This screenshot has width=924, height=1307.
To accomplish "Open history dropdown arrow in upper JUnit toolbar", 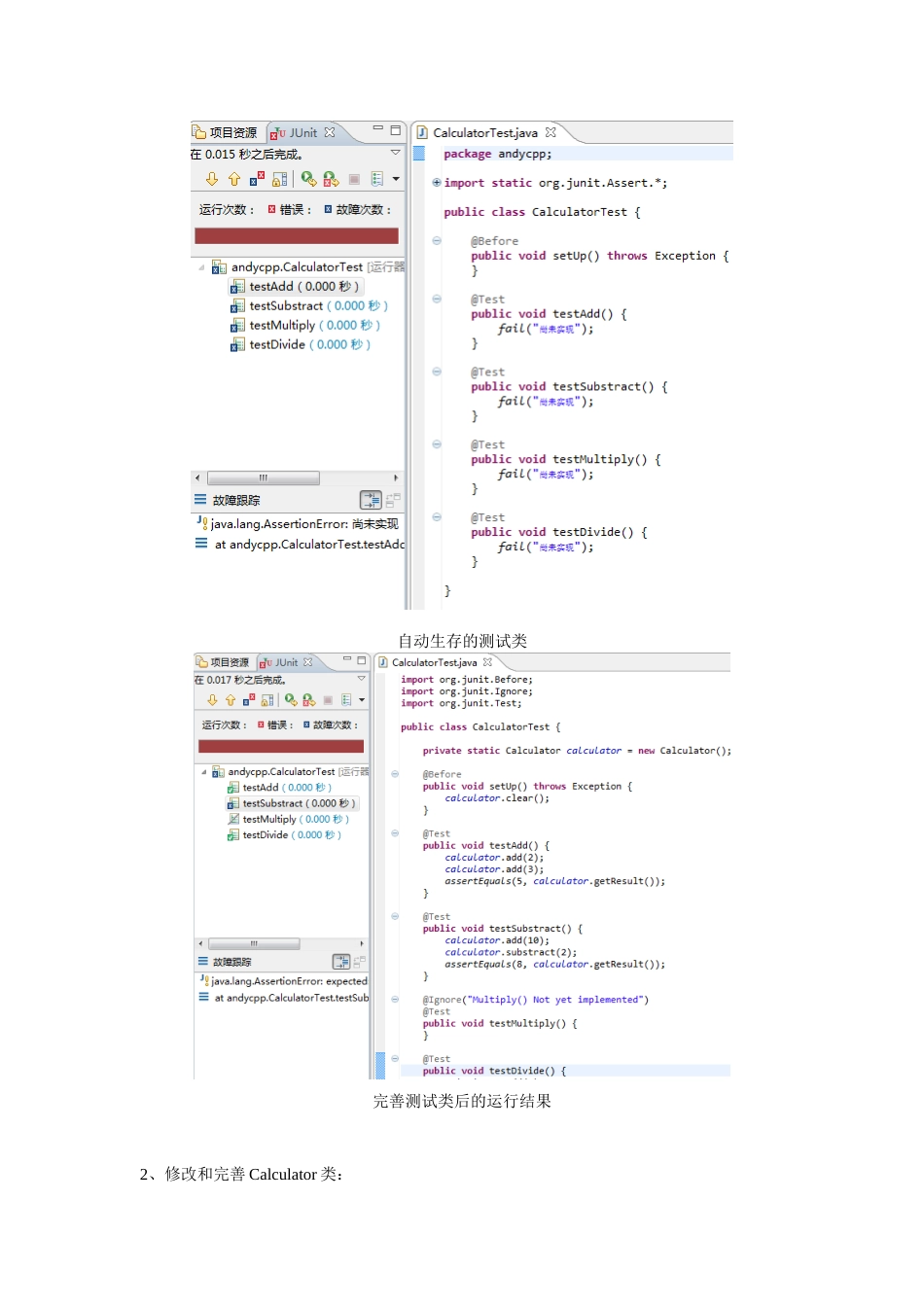I will (396, 179).
